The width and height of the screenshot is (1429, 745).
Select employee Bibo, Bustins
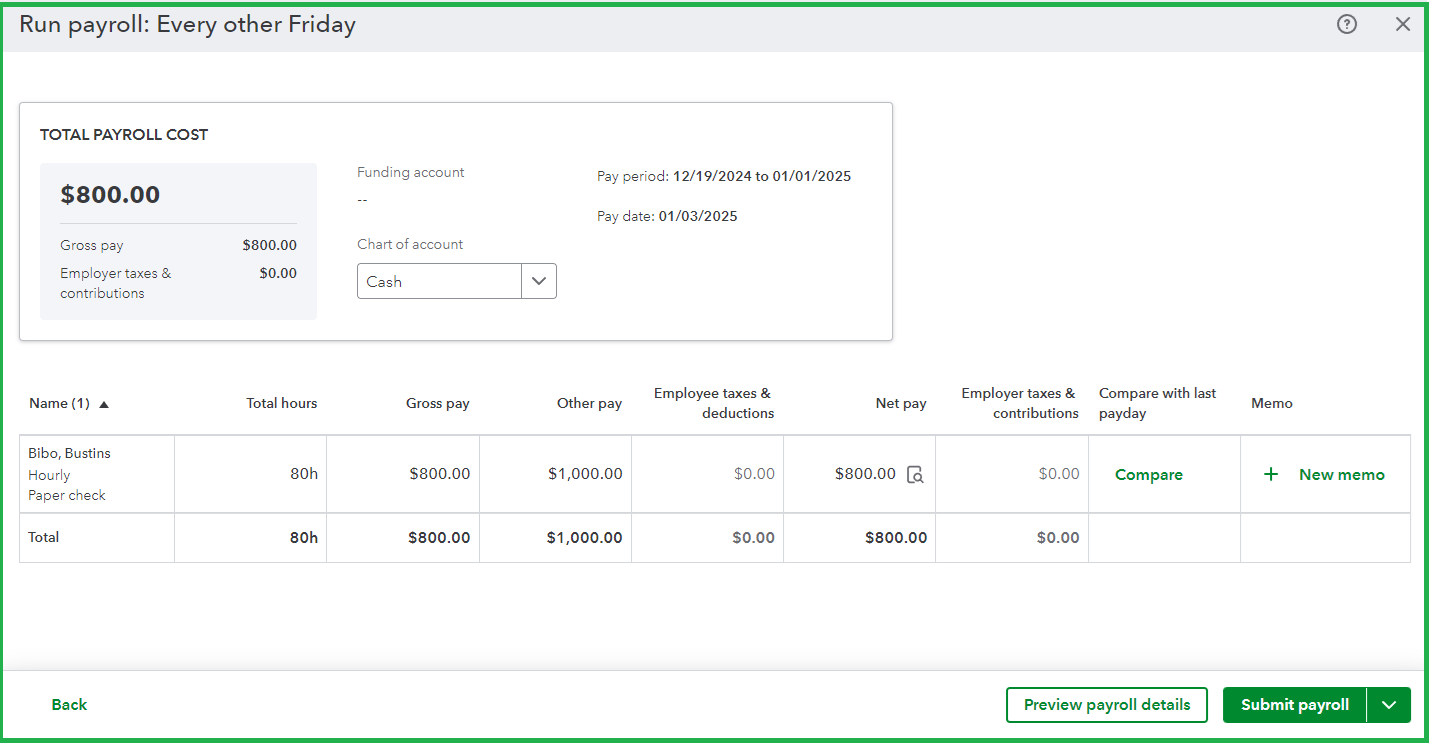pos(69,453)
